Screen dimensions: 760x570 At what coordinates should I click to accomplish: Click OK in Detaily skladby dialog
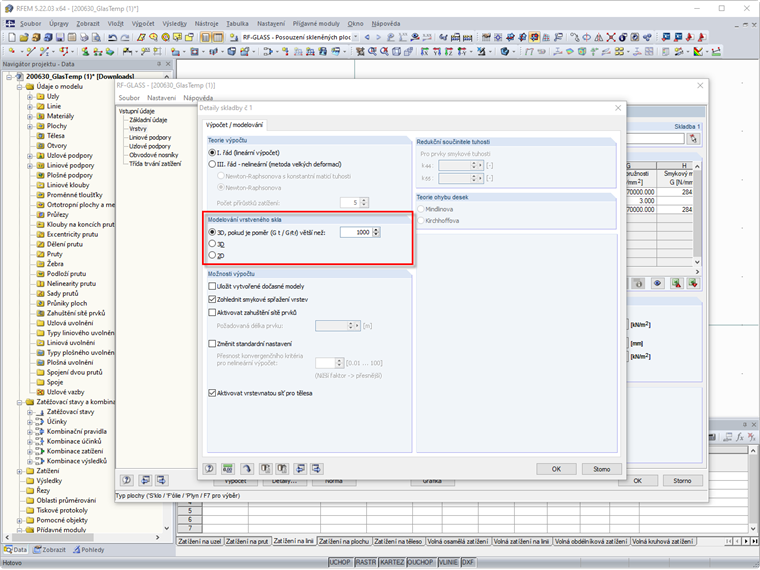pos(556,469)
